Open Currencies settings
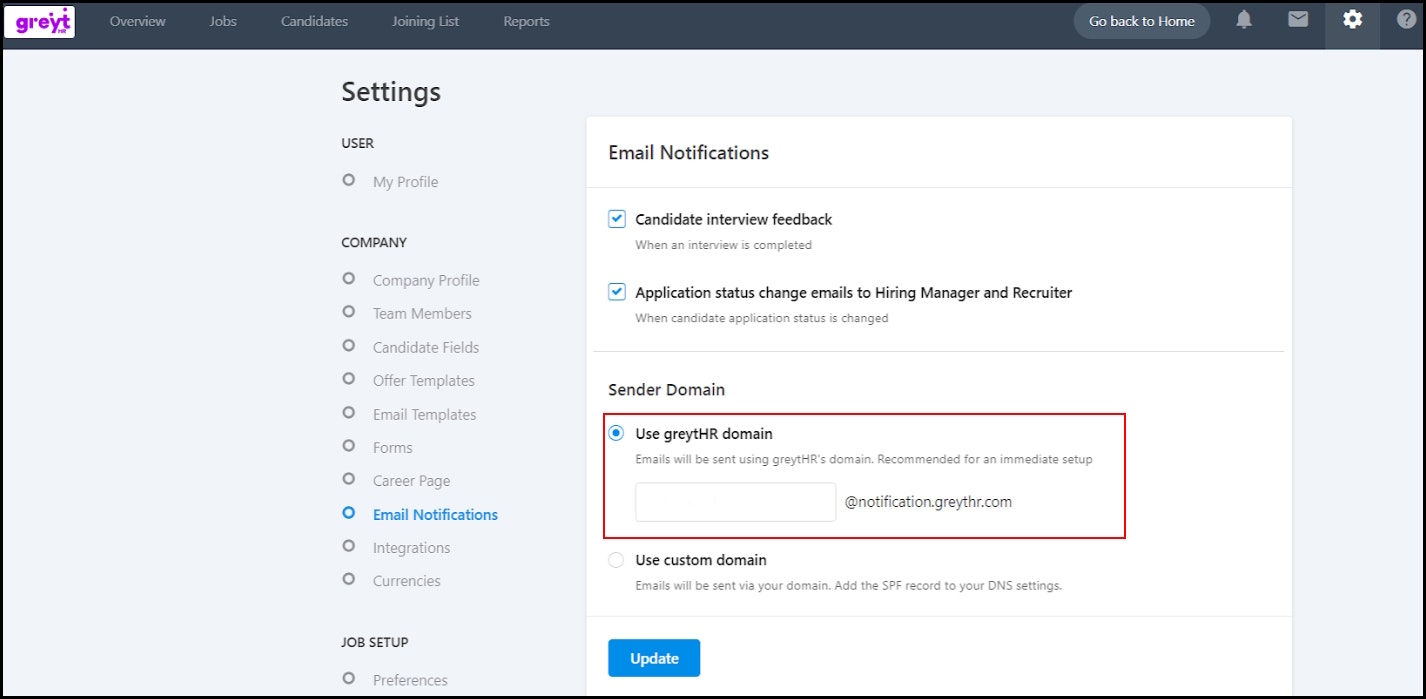 point(407,580)
